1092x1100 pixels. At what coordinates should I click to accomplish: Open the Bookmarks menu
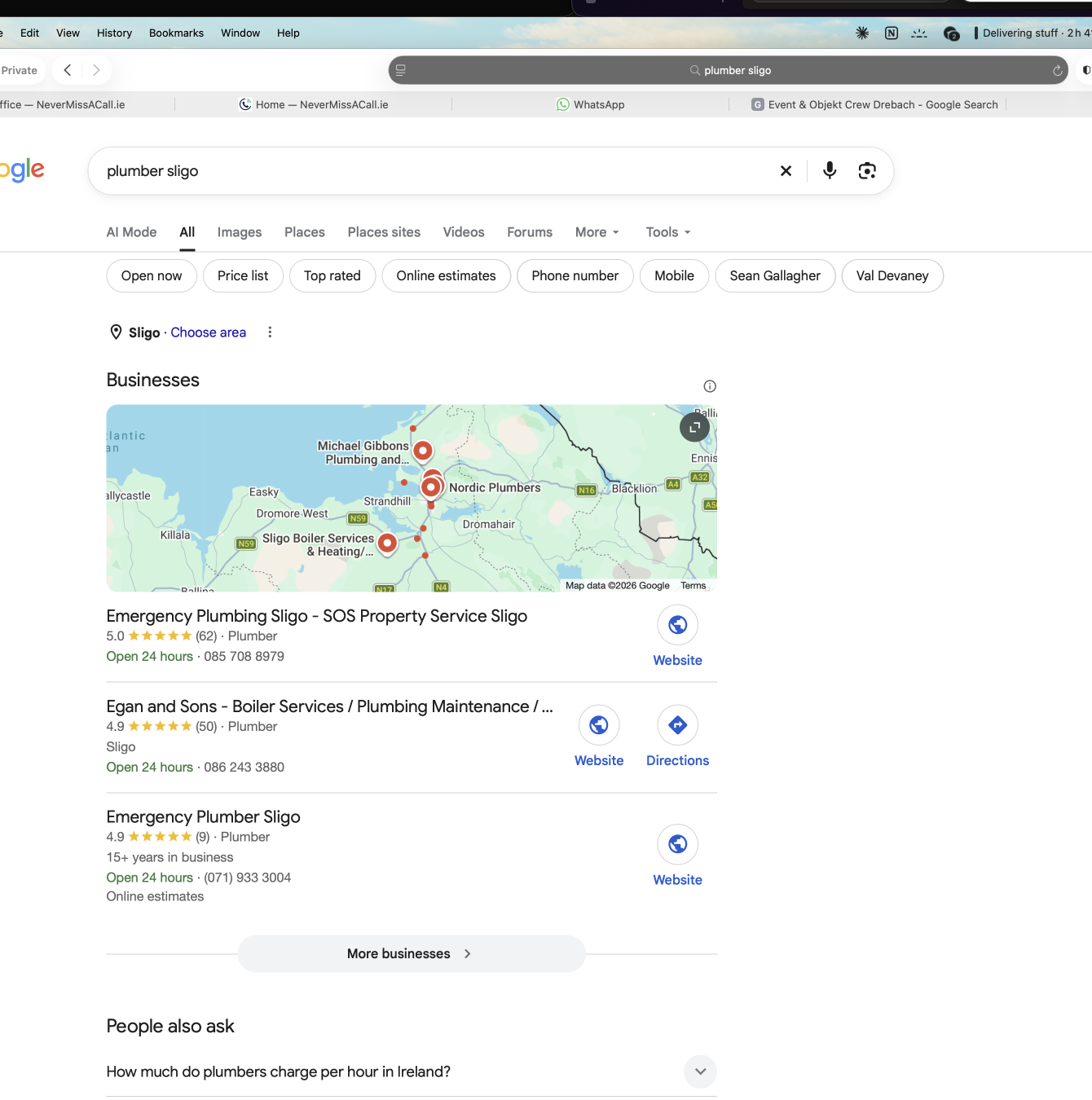(176, 33)
